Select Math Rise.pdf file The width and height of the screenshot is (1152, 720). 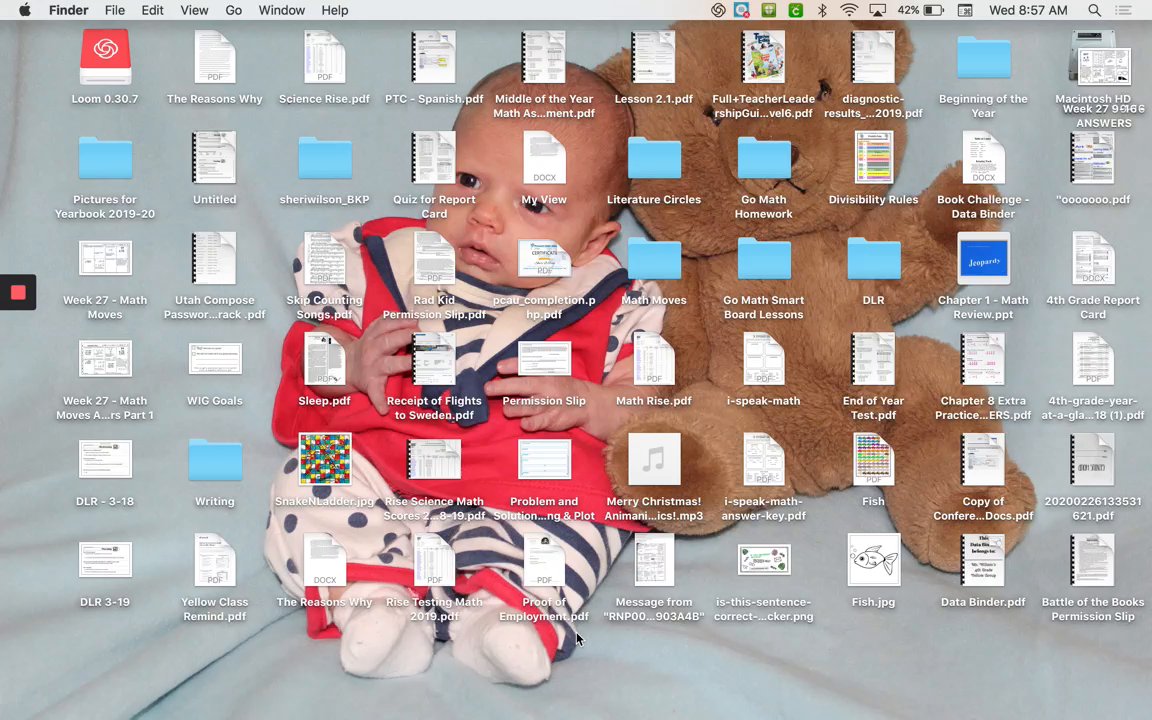(653, 359)
